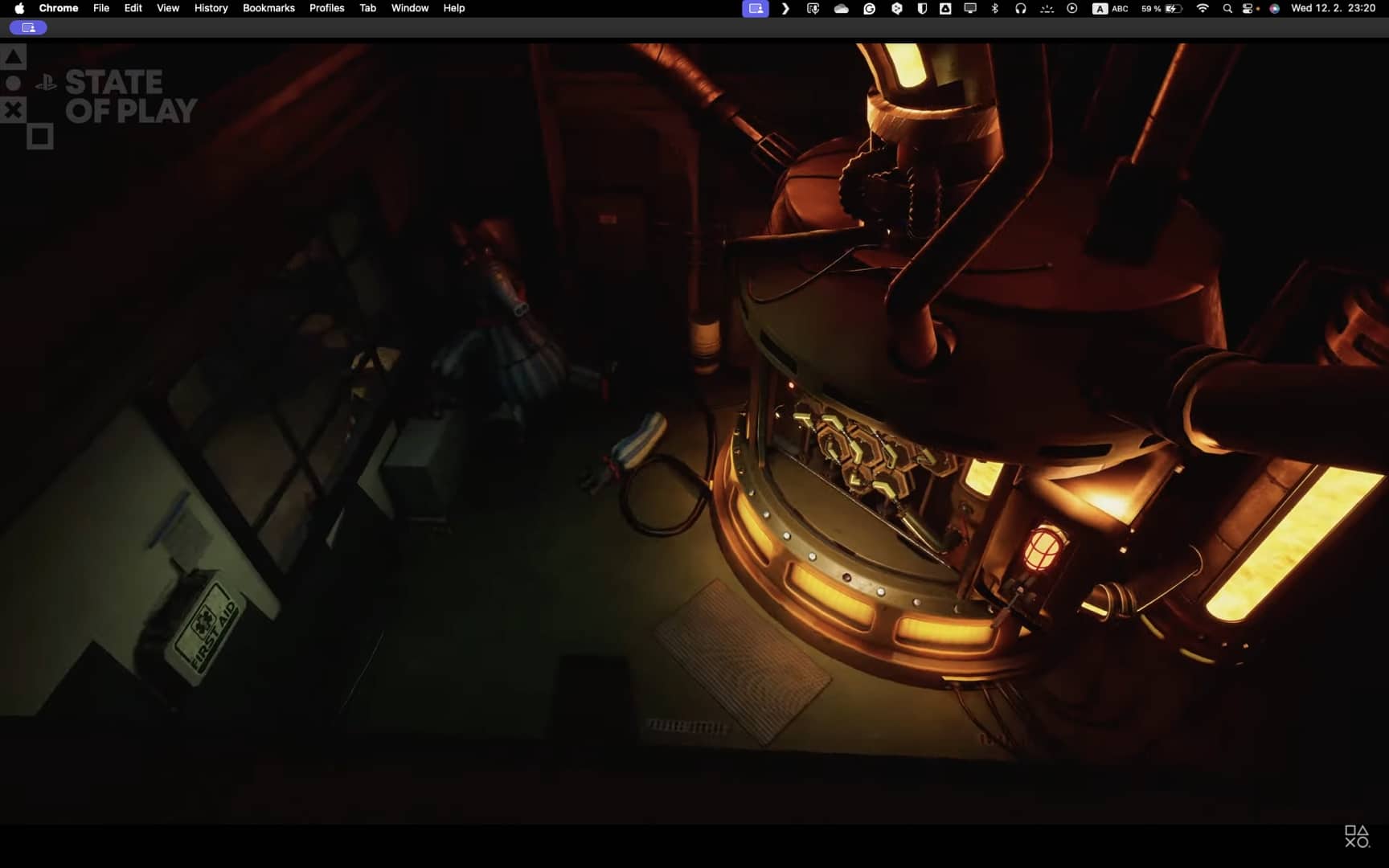
Task: Click the hexagon cube menu bar icon
Action: (x=897, y=8)
